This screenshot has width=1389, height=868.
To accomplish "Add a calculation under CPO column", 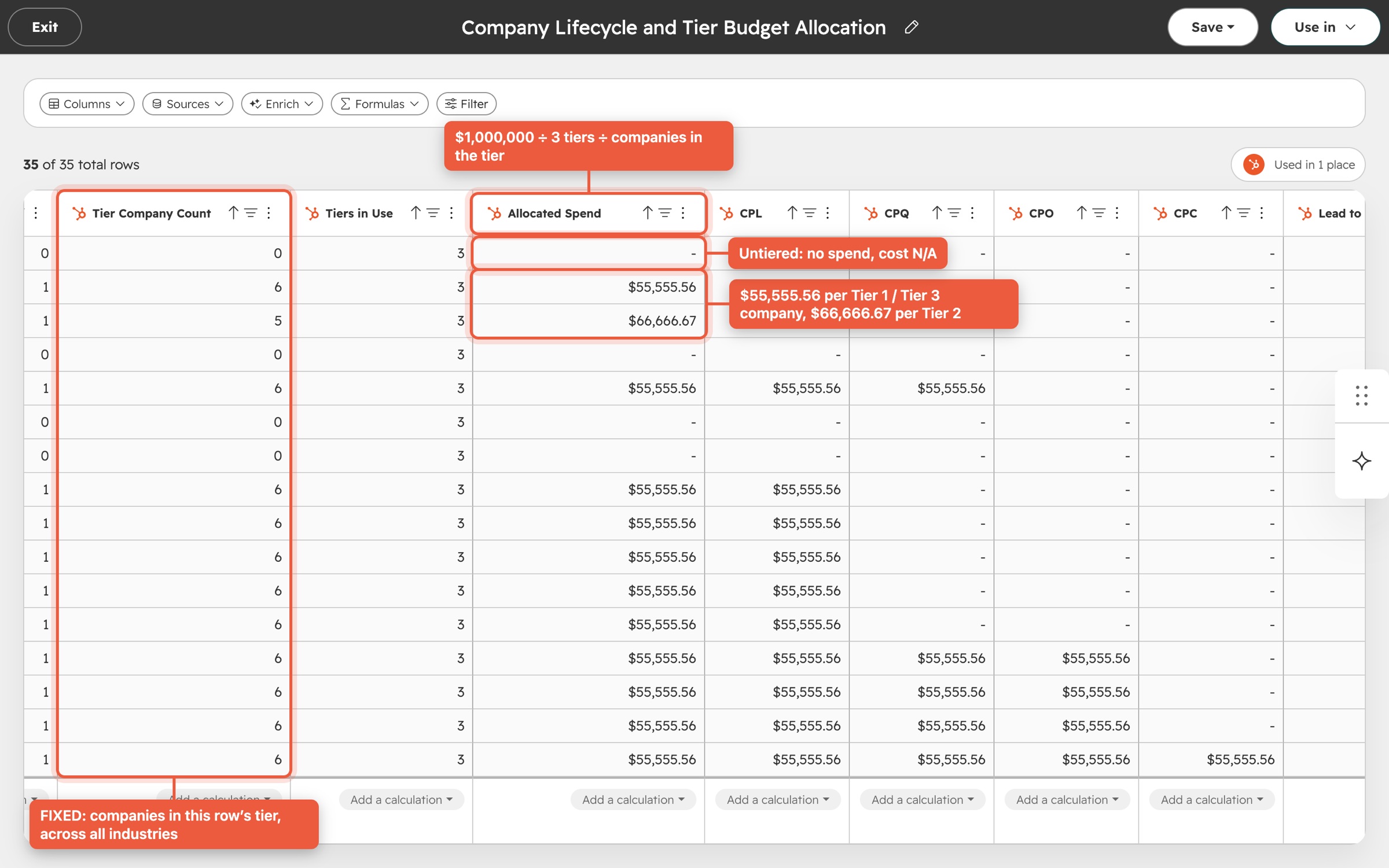I will tap(1068, 800).
